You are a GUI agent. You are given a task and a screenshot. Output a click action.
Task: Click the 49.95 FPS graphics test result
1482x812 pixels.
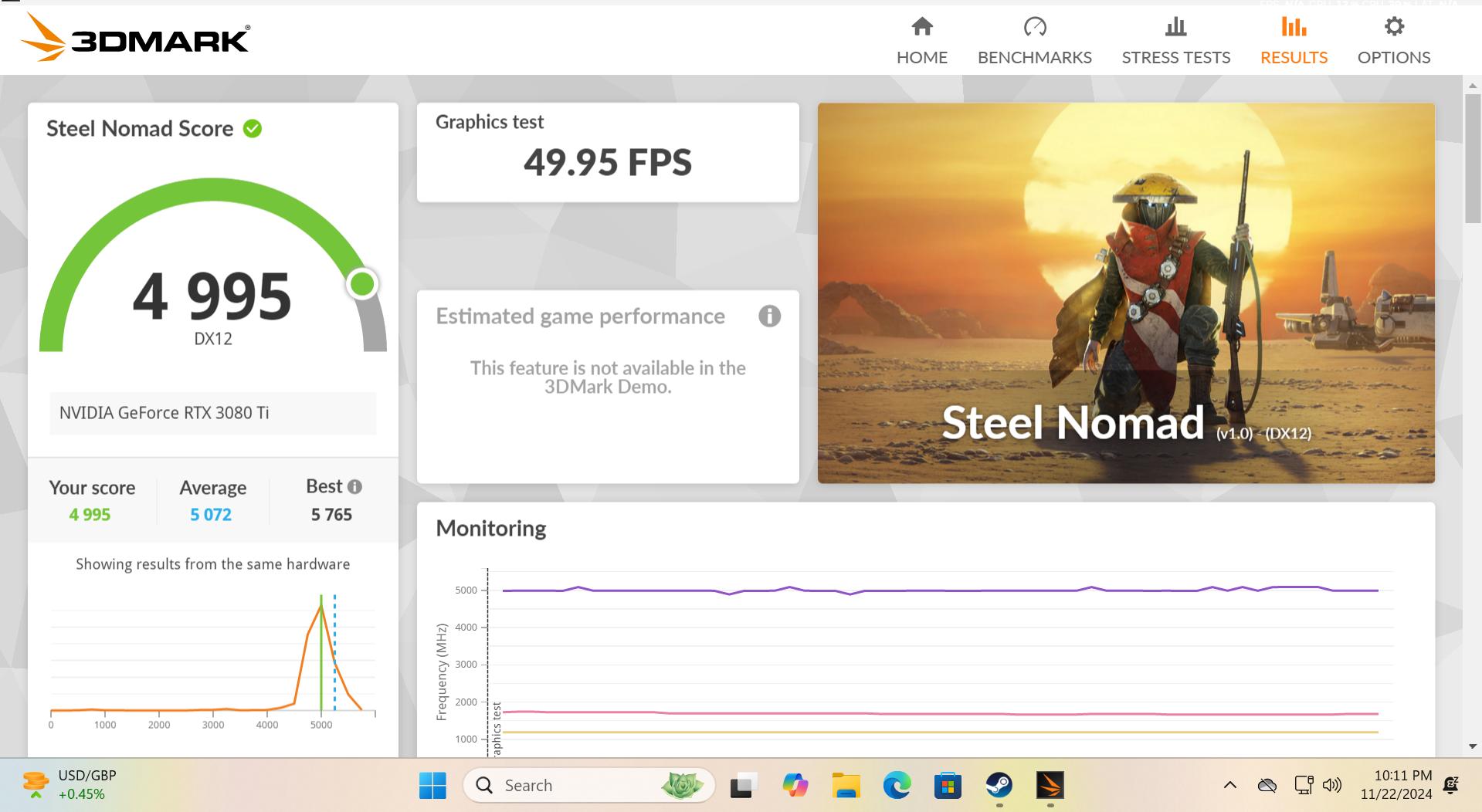point(608,162)
